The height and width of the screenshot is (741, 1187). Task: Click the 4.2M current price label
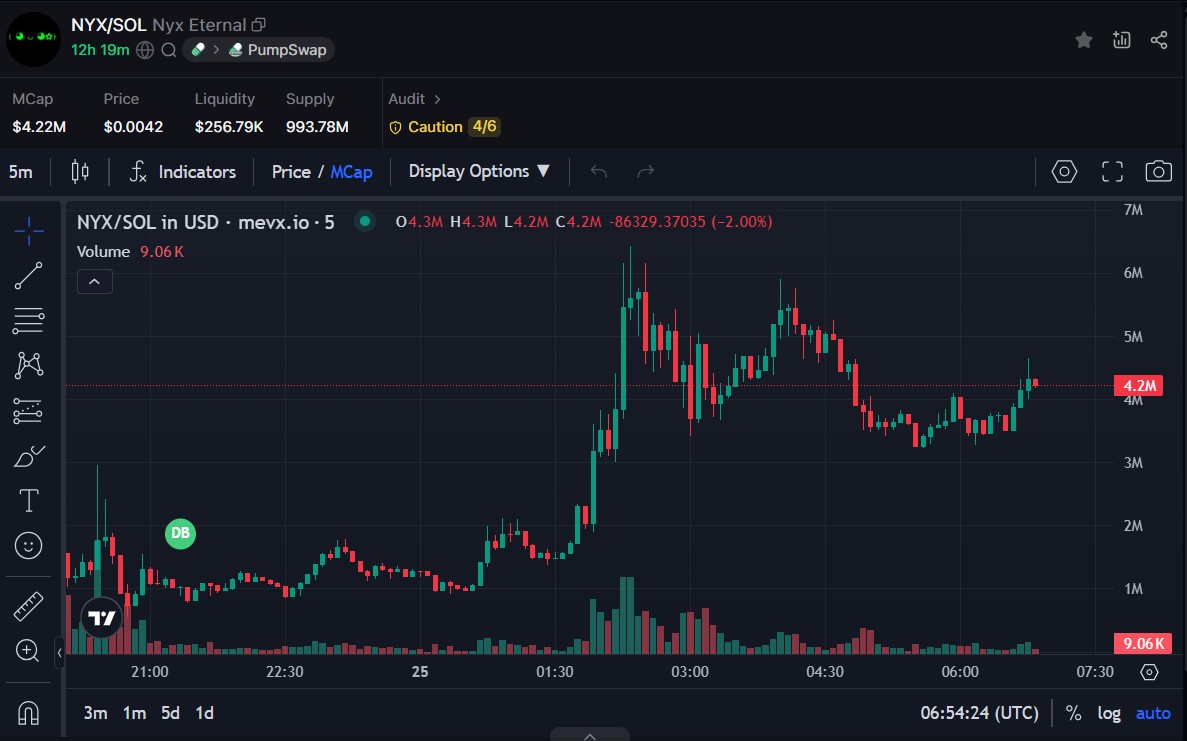(1139, 385)
